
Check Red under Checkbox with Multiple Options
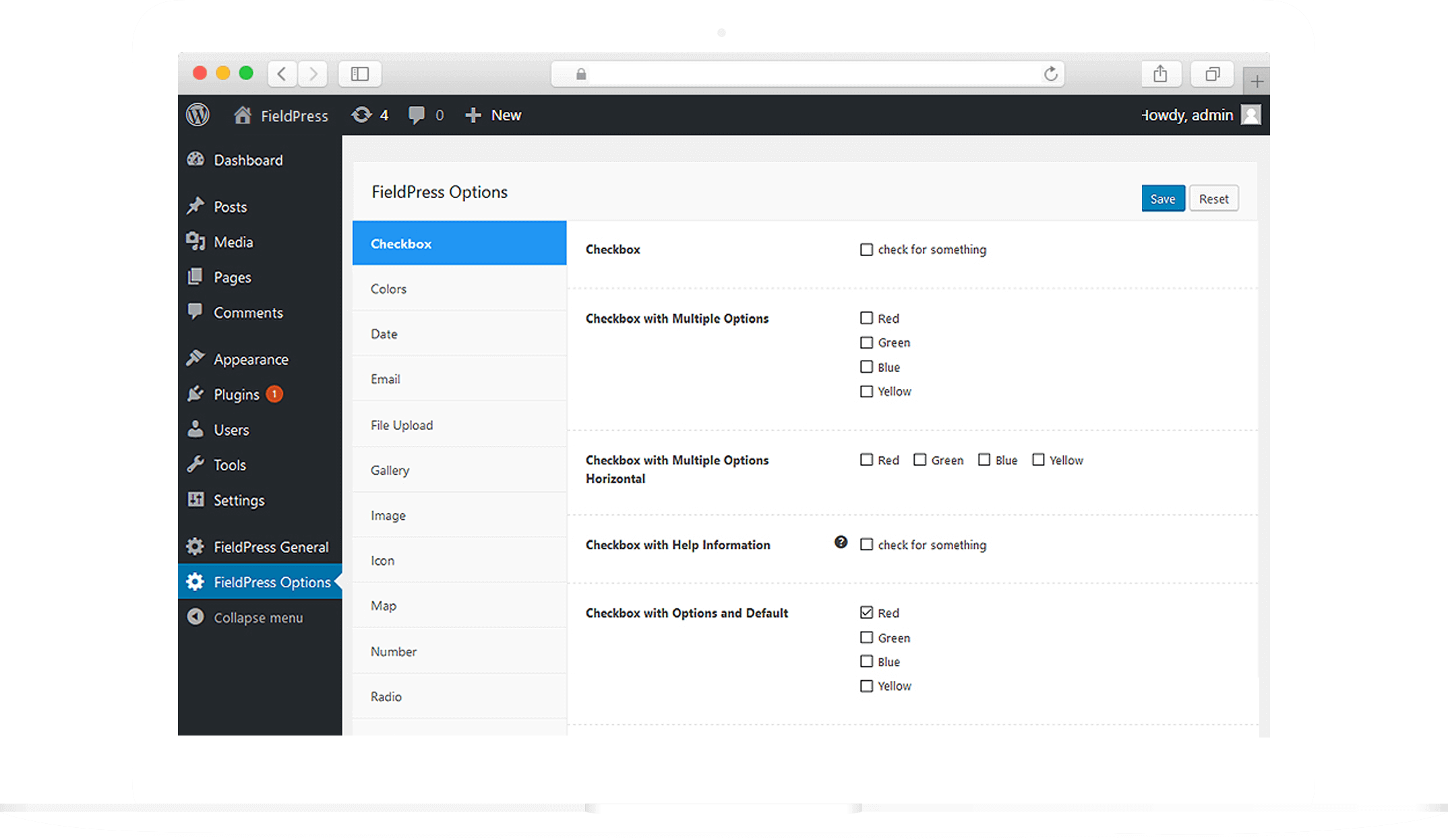coord(866,318)
